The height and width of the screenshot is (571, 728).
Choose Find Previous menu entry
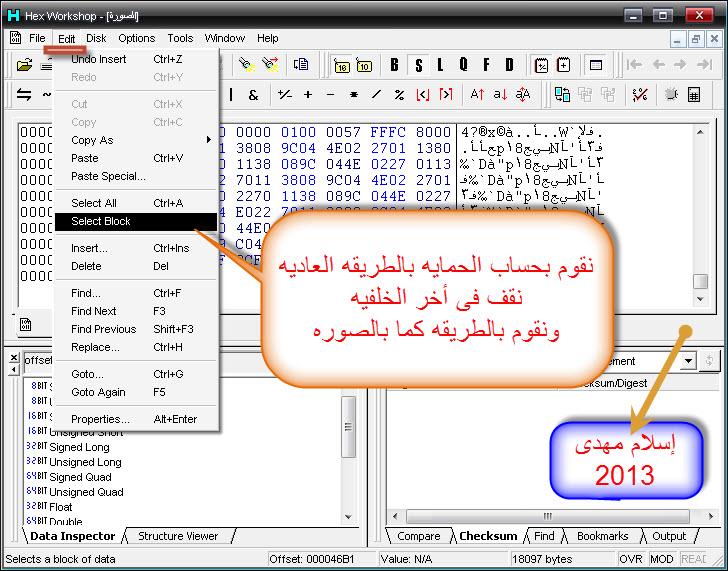coord(136,329)
